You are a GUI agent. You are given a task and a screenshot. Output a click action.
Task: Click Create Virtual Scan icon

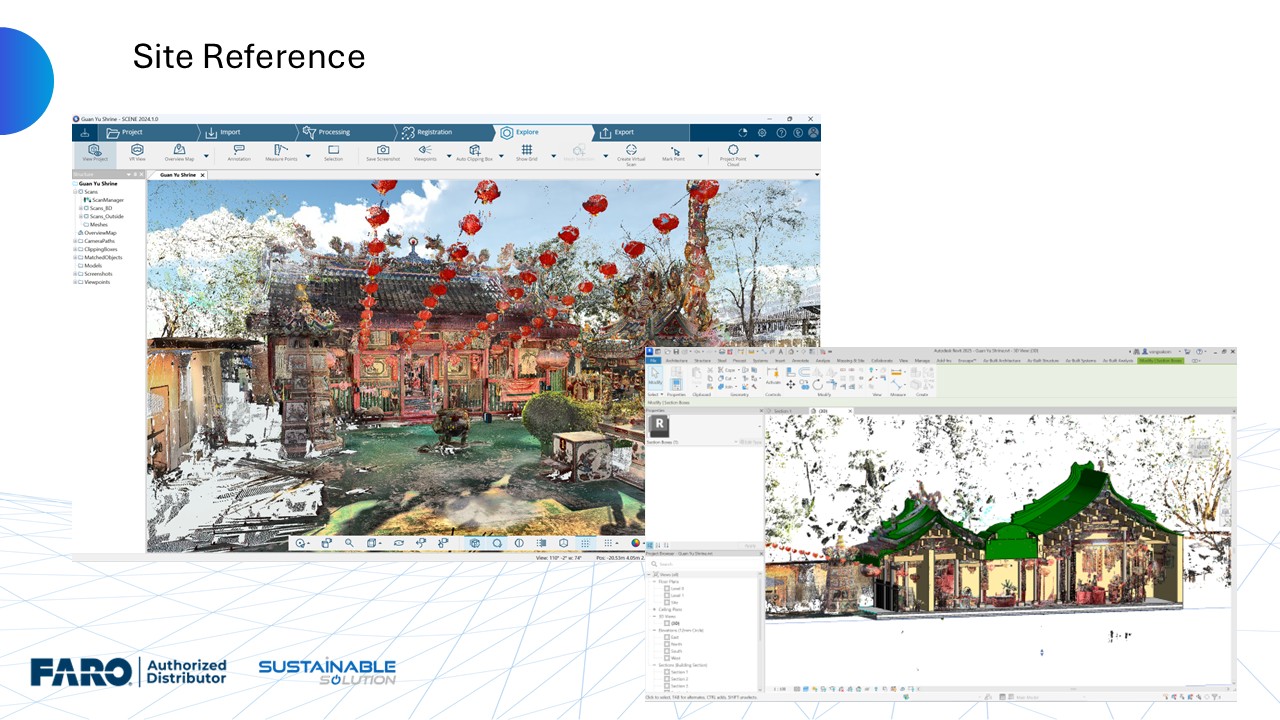point(631,150)
